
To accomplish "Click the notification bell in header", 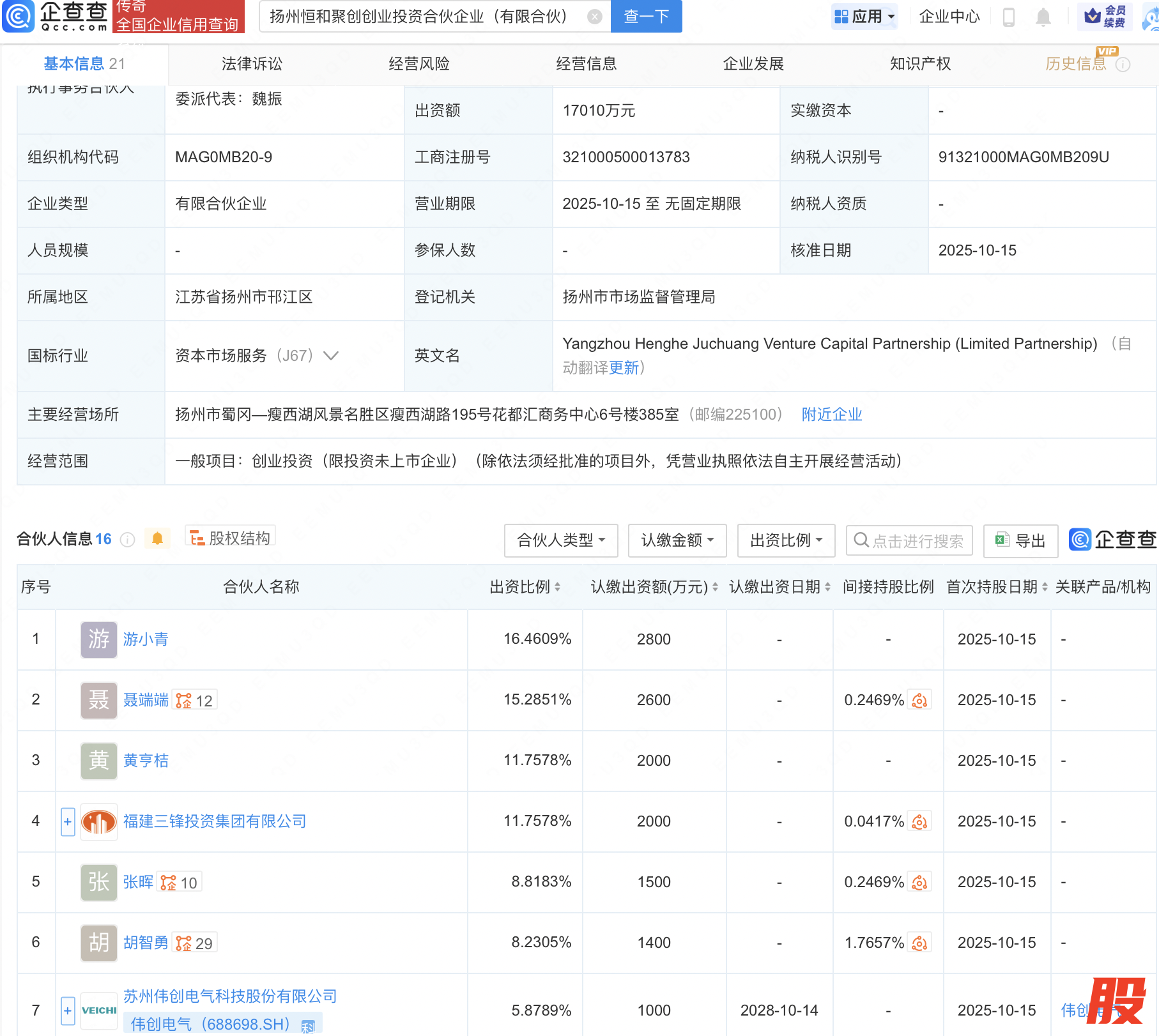I will (1043, 17).
